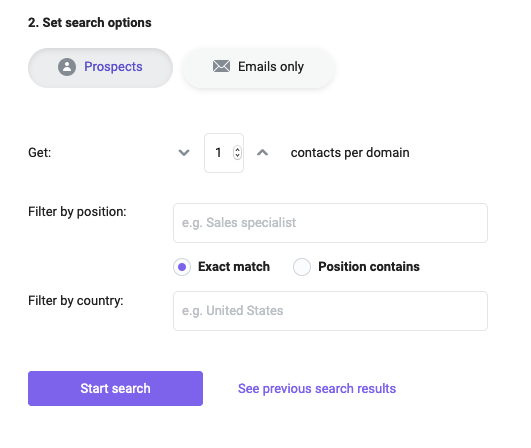This screenshot has height=448, width=531.
Task: Click the "Exact match" label text
Action: 234,266
